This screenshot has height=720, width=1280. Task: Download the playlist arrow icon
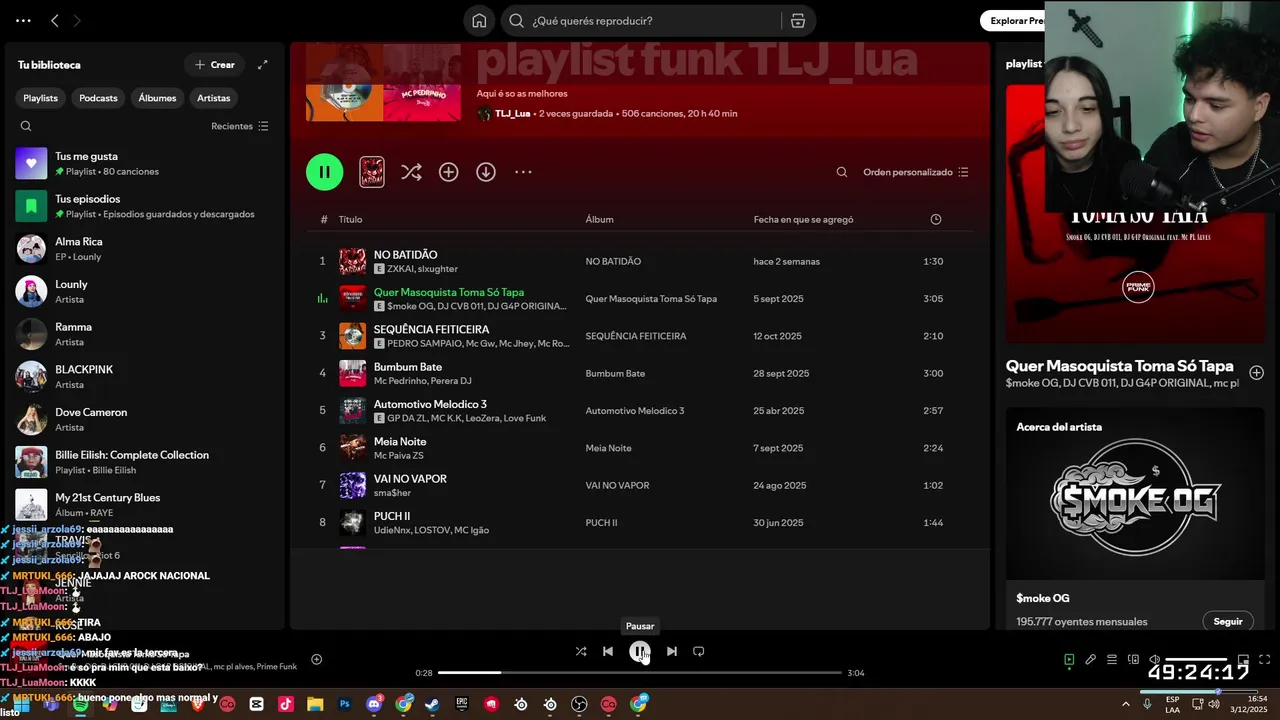click(486, 172)
